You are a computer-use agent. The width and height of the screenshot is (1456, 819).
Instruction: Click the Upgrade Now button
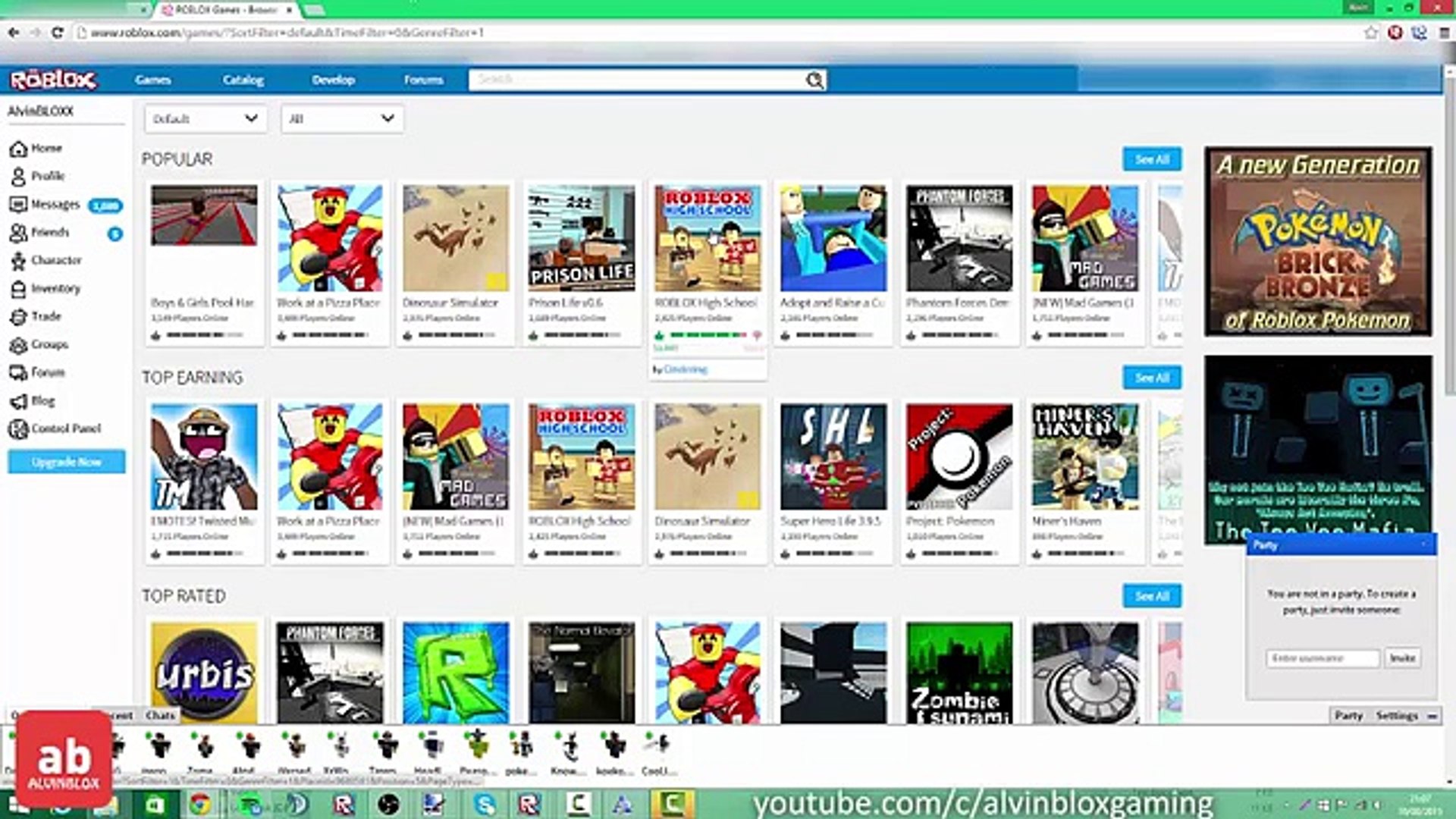coord(67,462)
